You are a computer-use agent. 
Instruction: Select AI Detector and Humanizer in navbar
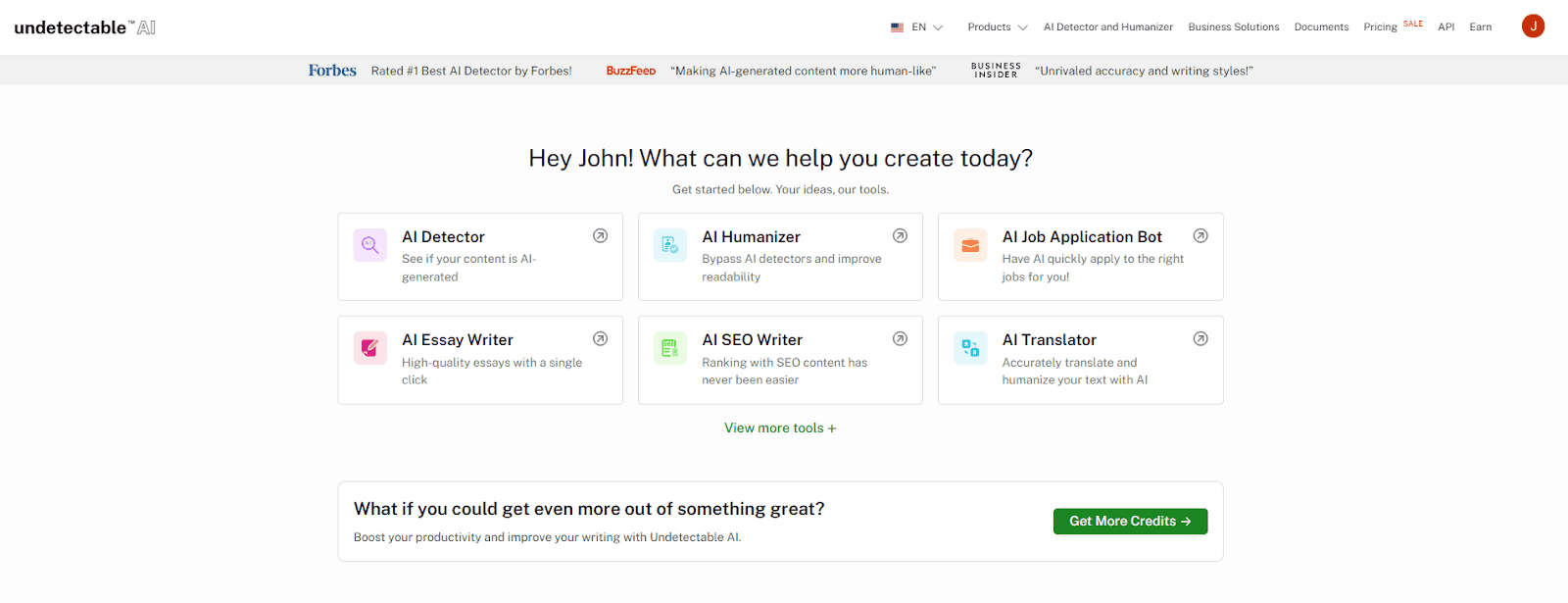(1107, 27)
